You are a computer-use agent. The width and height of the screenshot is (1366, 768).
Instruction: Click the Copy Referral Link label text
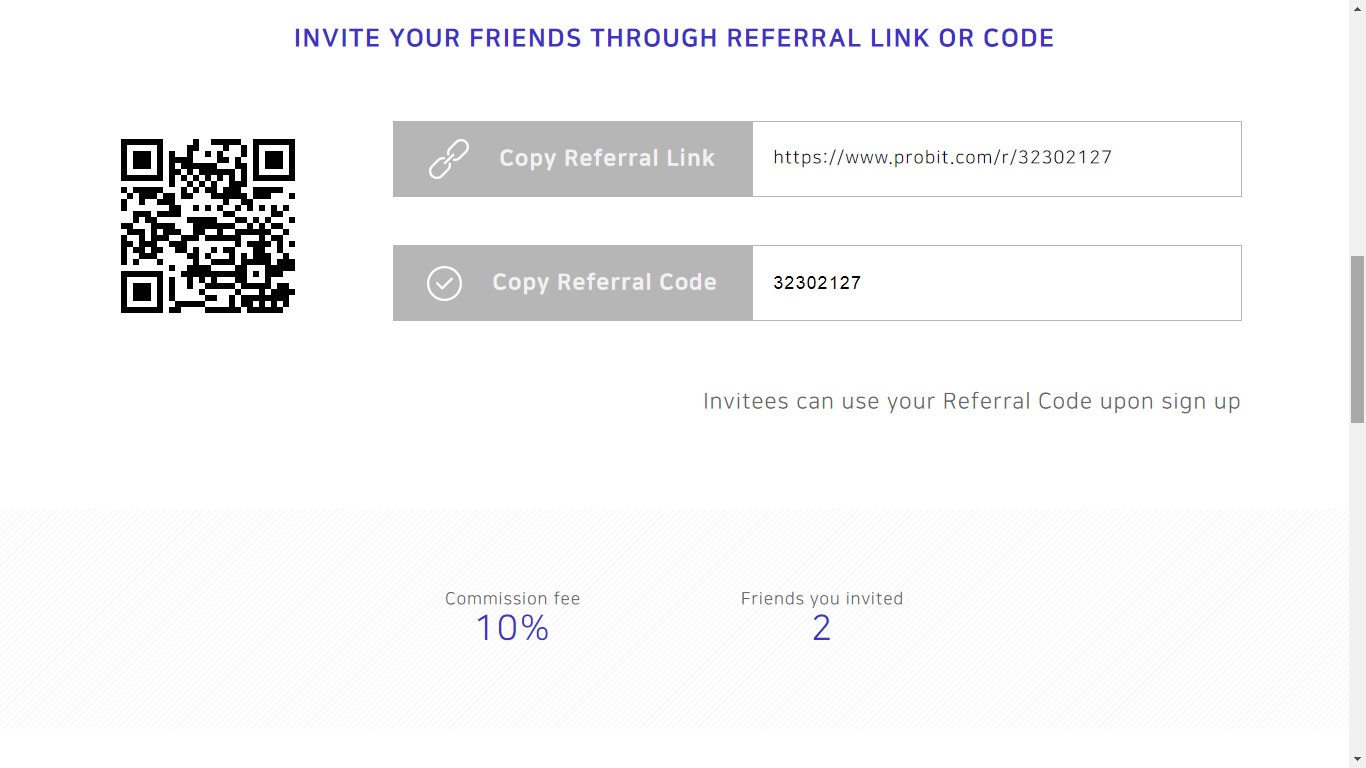[607, 158]
